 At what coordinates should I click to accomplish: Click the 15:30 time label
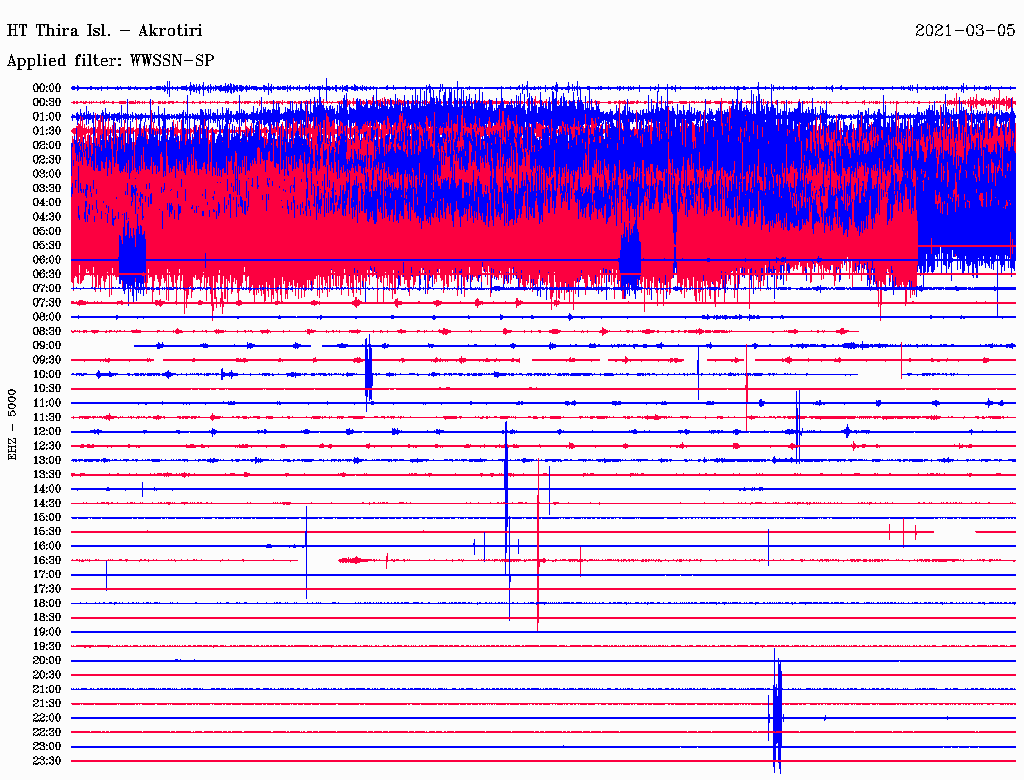click(47, 532)
